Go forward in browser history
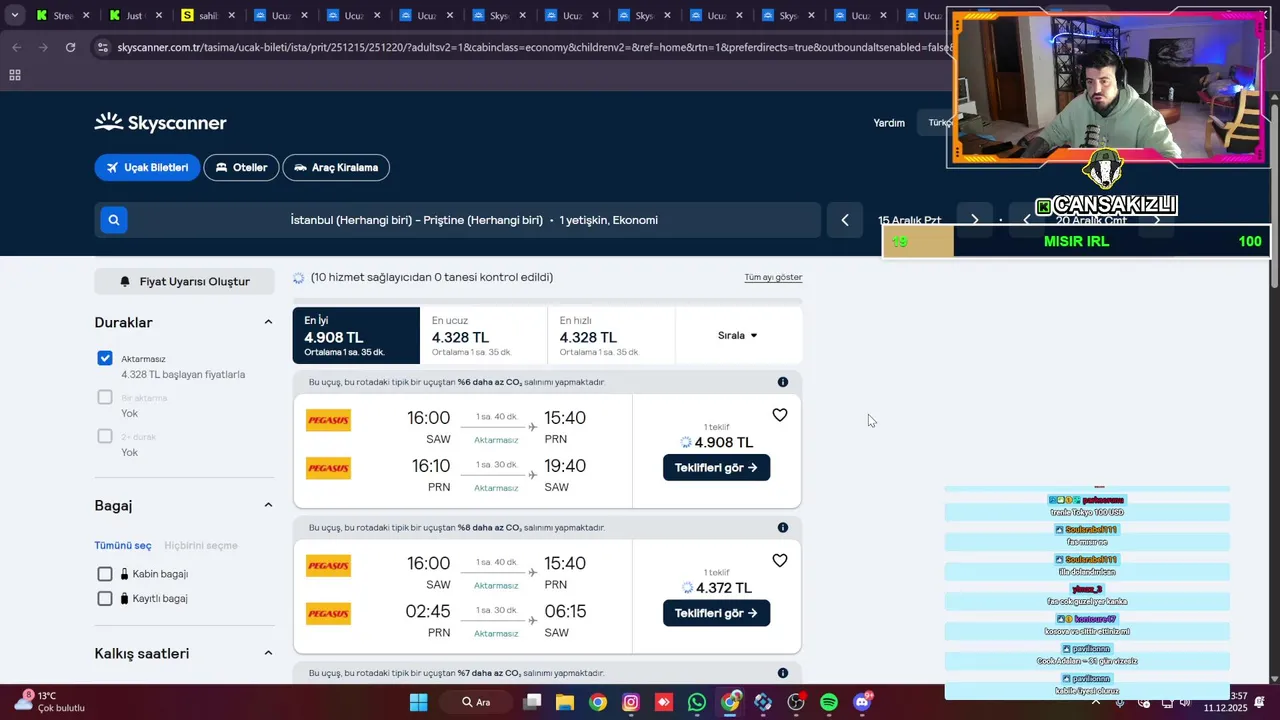 43,47
